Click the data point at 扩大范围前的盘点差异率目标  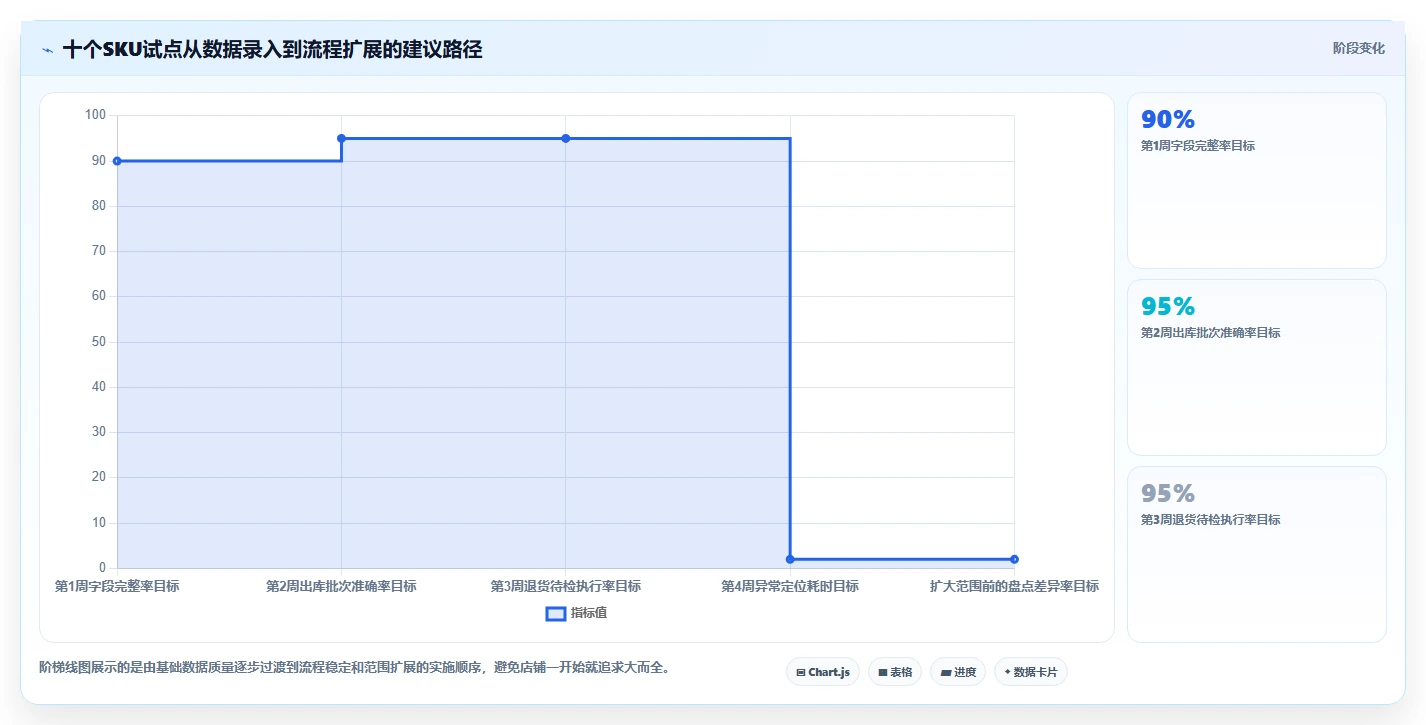pyautogui.click(x=1014, y=559)
